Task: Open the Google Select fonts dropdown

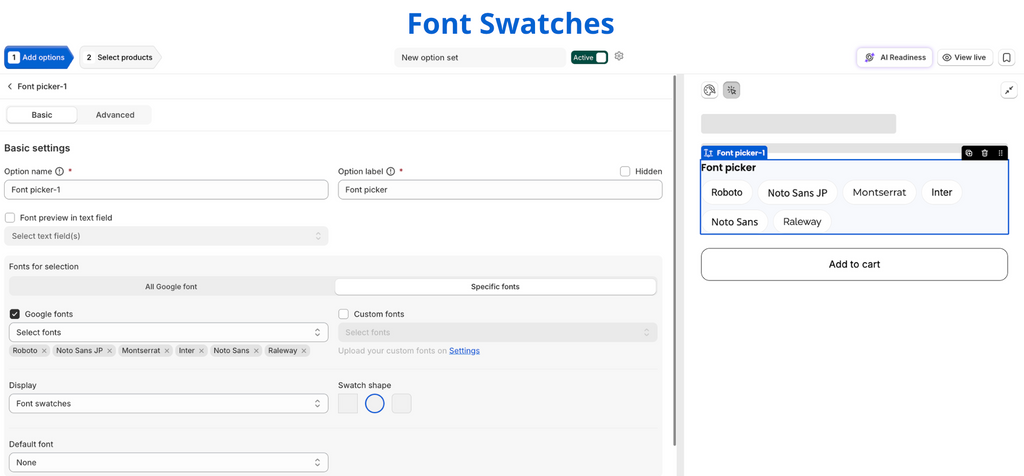Action: (168, 332)
